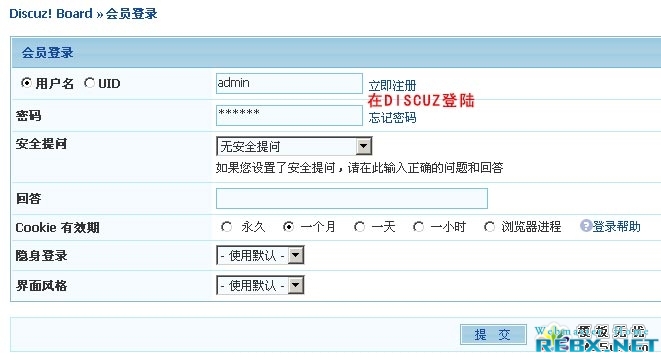661x360 pixels.
Task: Open the 登录帮助 login help link
Action: pos(616,226)
